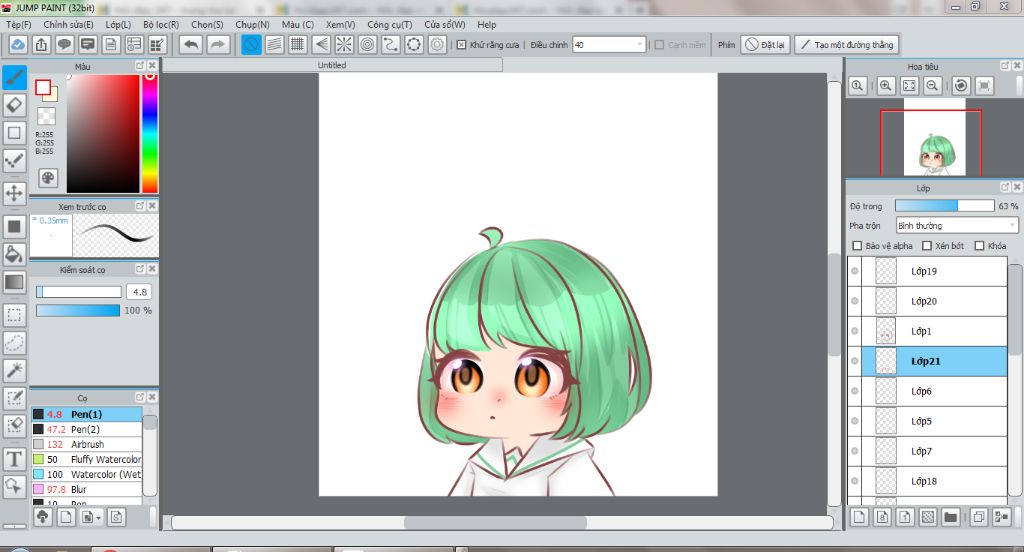Click zoom in icon in Navigator
This screenshot has width=1024, height=552.
click(x=886, y=86)
